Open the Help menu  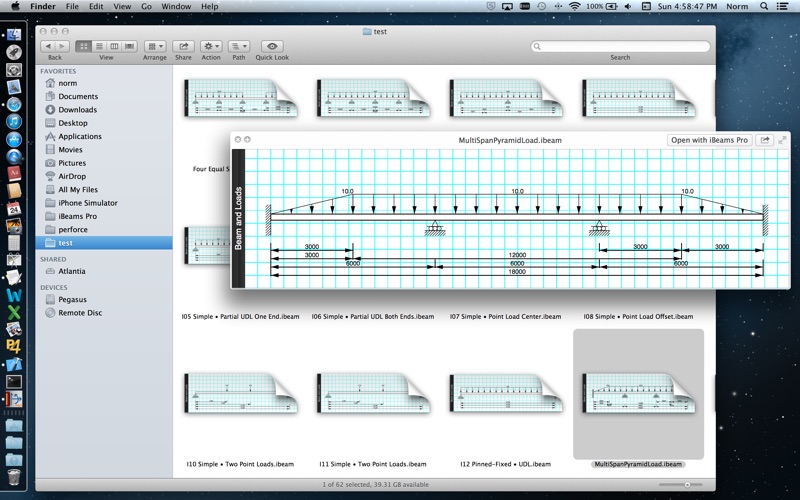[x=209, y=6]
